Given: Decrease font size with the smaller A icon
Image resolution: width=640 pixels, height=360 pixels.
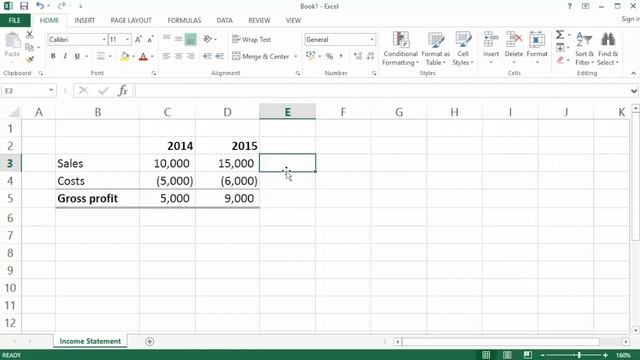Looking at the screenshot, I should tap(150, 40).
